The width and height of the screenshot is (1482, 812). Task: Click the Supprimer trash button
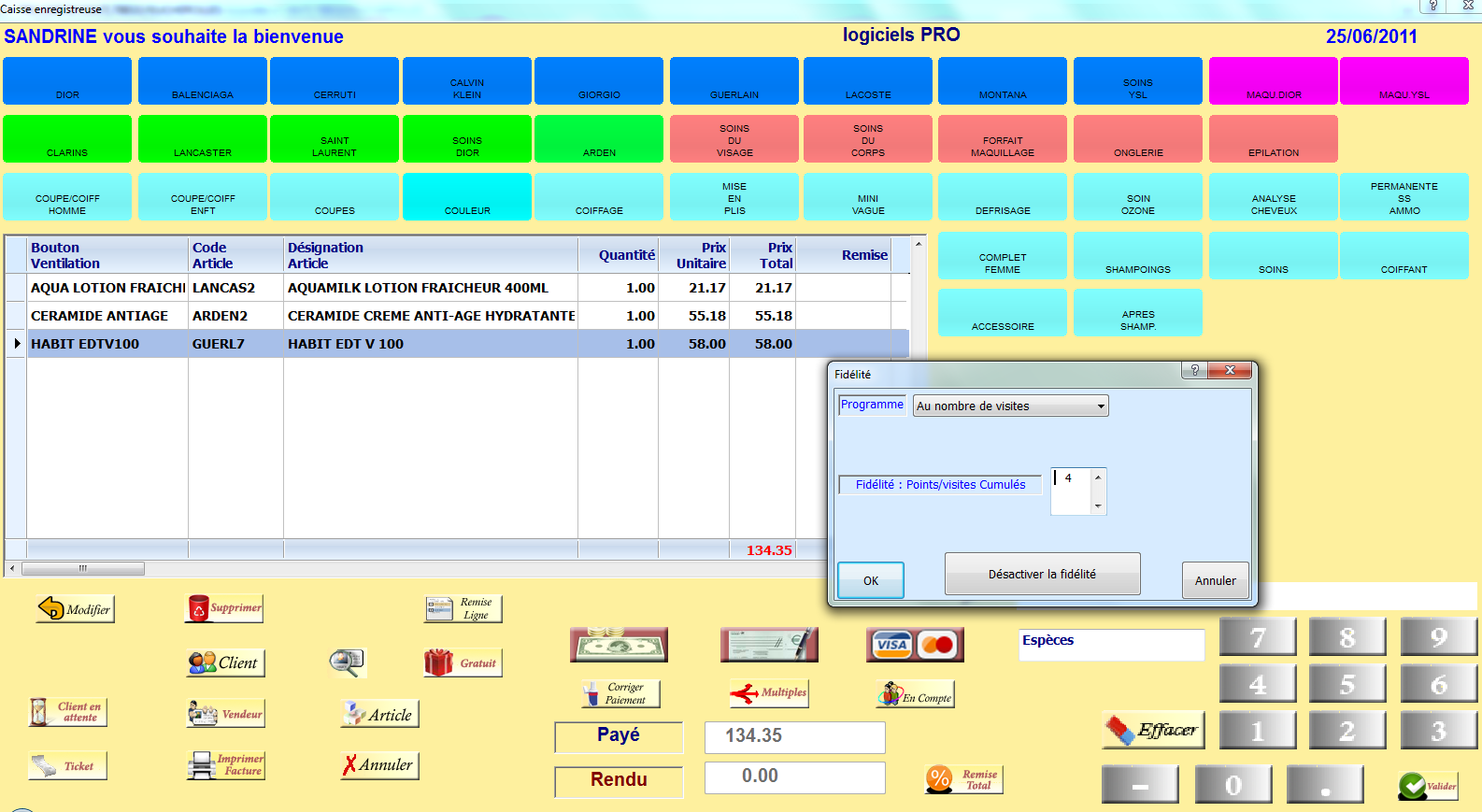pos(224,608)
